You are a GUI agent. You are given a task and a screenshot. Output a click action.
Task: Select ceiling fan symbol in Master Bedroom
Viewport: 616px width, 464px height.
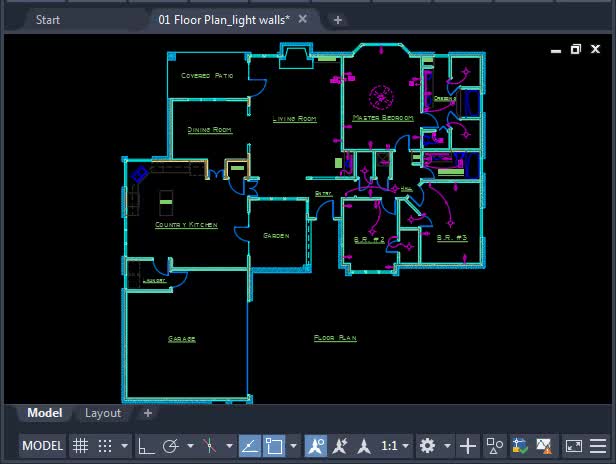(381, 97)
